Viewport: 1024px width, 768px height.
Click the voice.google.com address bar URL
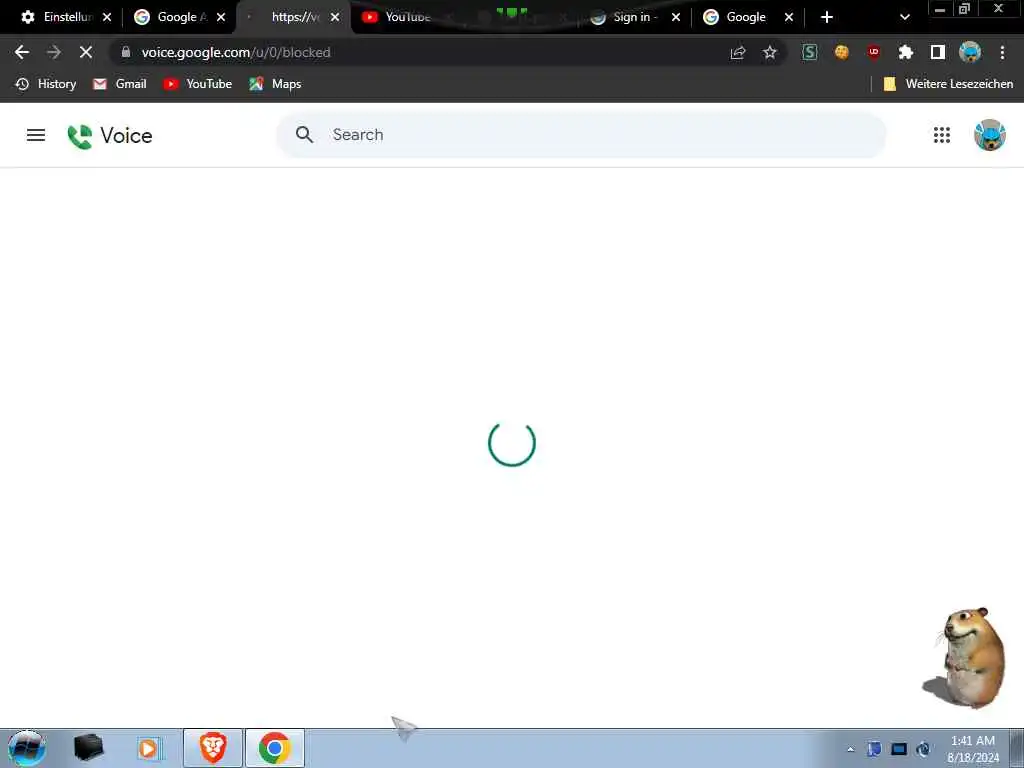coord(236,52)
